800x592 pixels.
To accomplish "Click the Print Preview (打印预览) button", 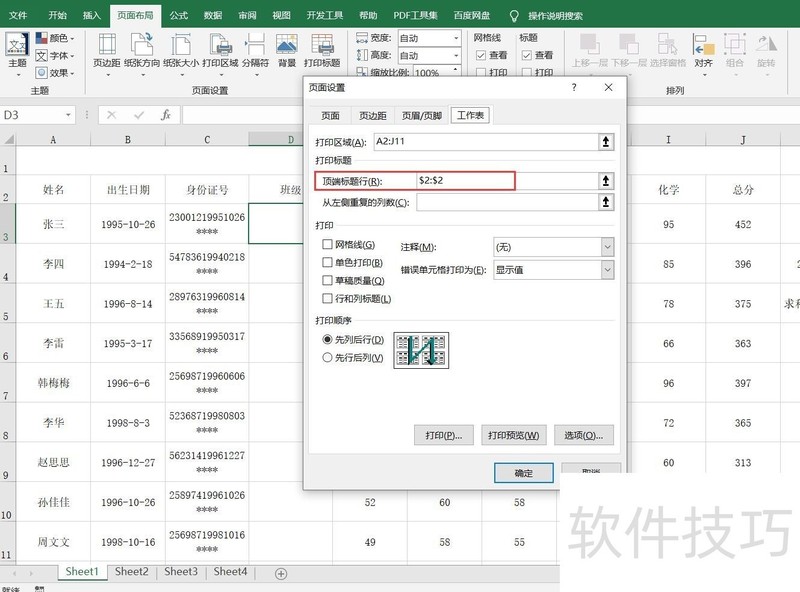I will [x=513, y=435].
